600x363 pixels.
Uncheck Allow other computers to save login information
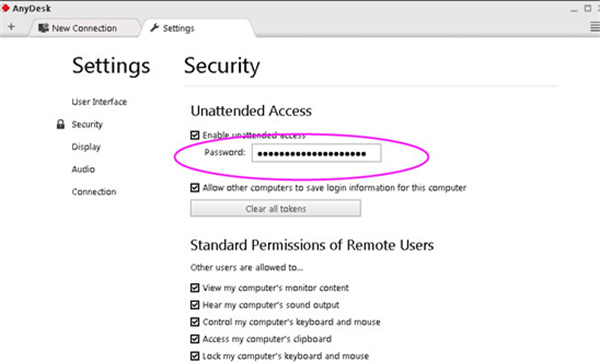point(195,188)
